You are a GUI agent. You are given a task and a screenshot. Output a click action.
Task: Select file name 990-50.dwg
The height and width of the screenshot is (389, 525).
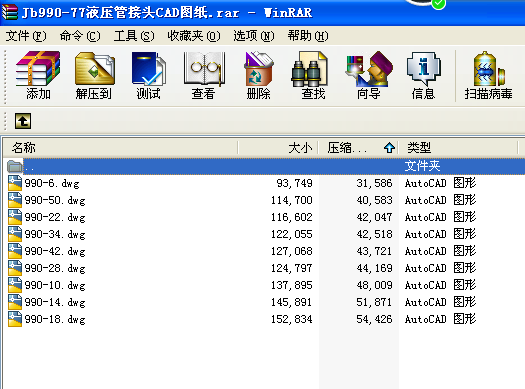[x=55, y=201]
